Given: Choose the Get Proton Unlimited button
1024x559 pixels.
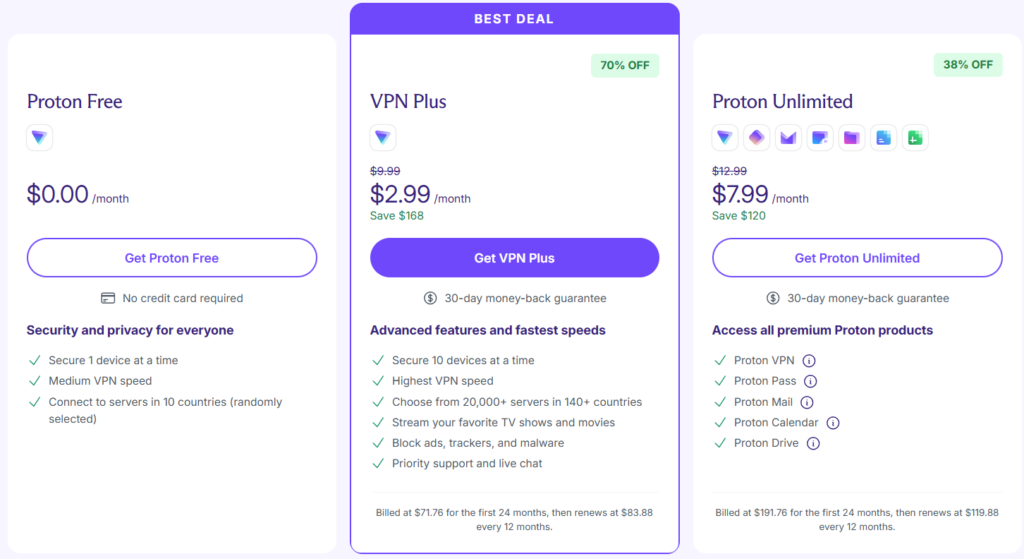Looking at the screenshot, I should pyautogui.click(x=857, y=258).
